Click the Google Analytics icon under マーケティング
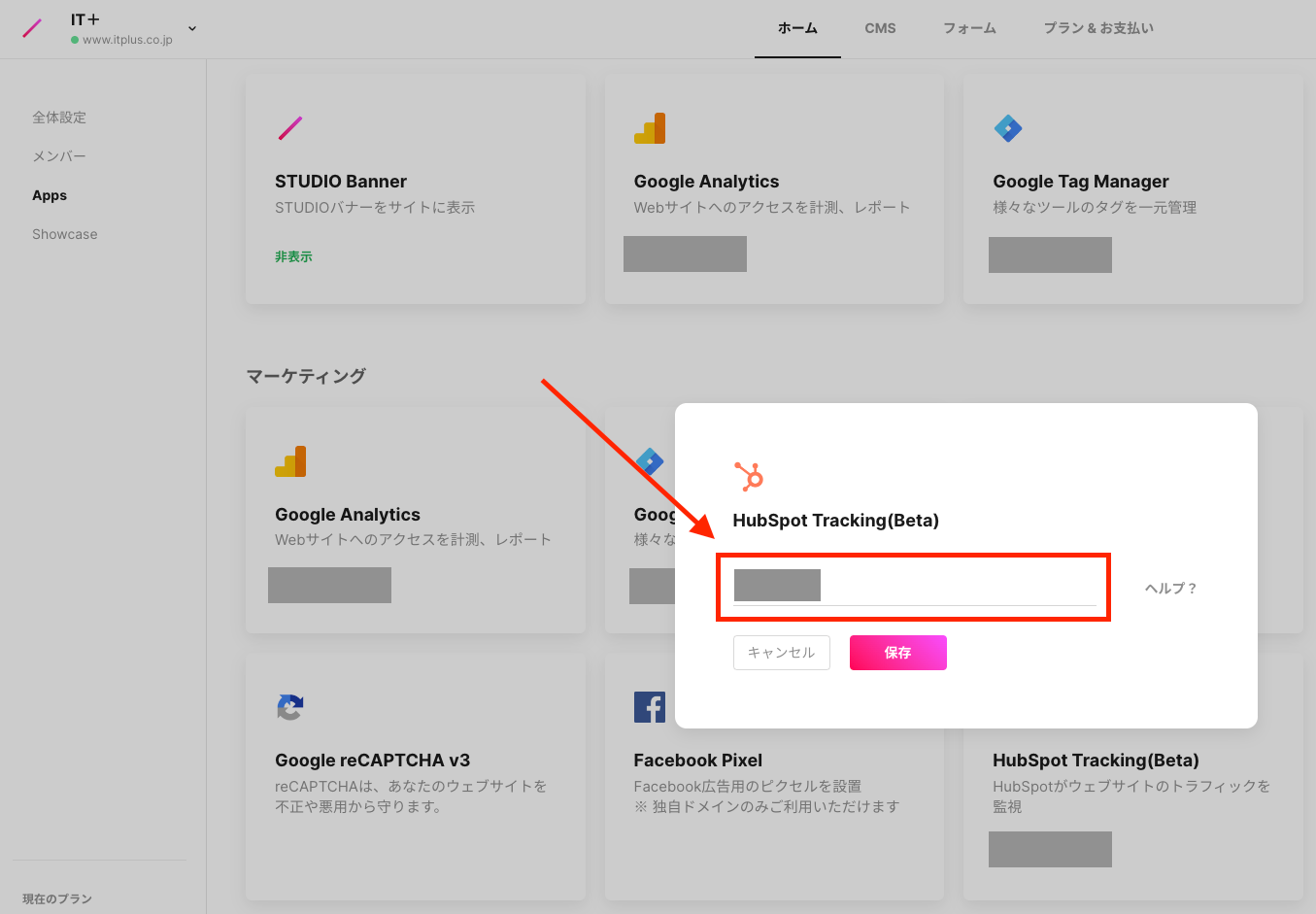The width and height of the screenshot is (1316, 914). (290, 460)
